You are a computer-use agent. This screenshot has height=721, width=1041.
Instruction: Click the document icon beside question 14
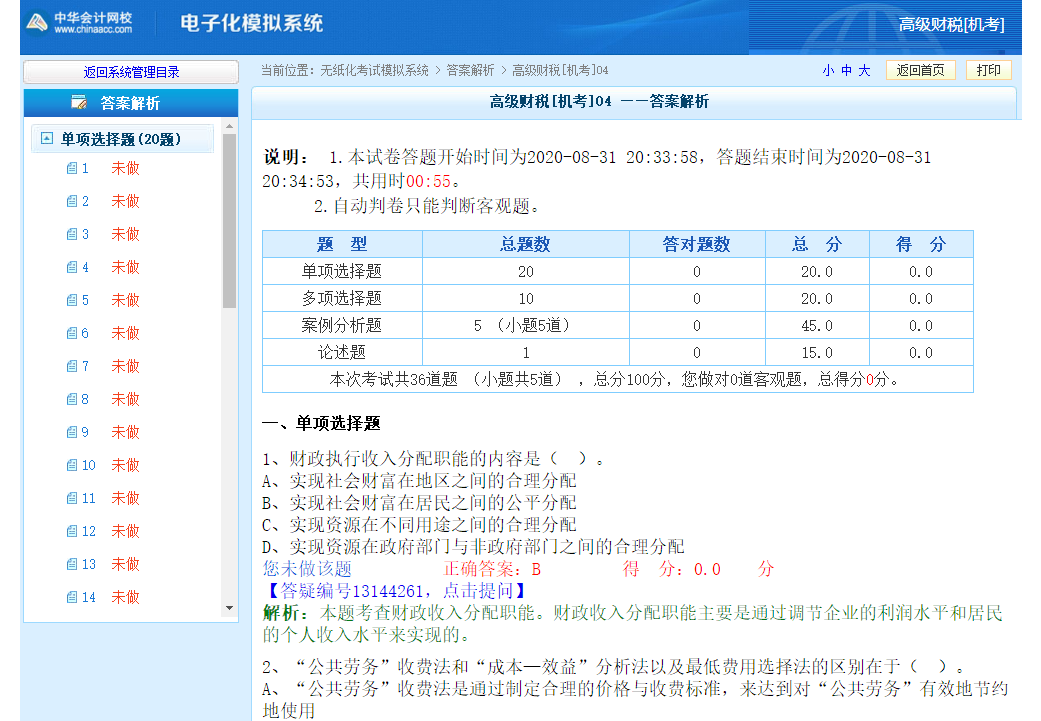[x=72, y=597]
